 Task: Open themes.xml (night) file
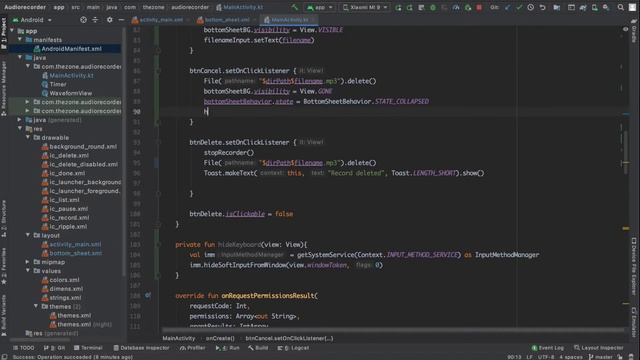[x=84, y=324]
